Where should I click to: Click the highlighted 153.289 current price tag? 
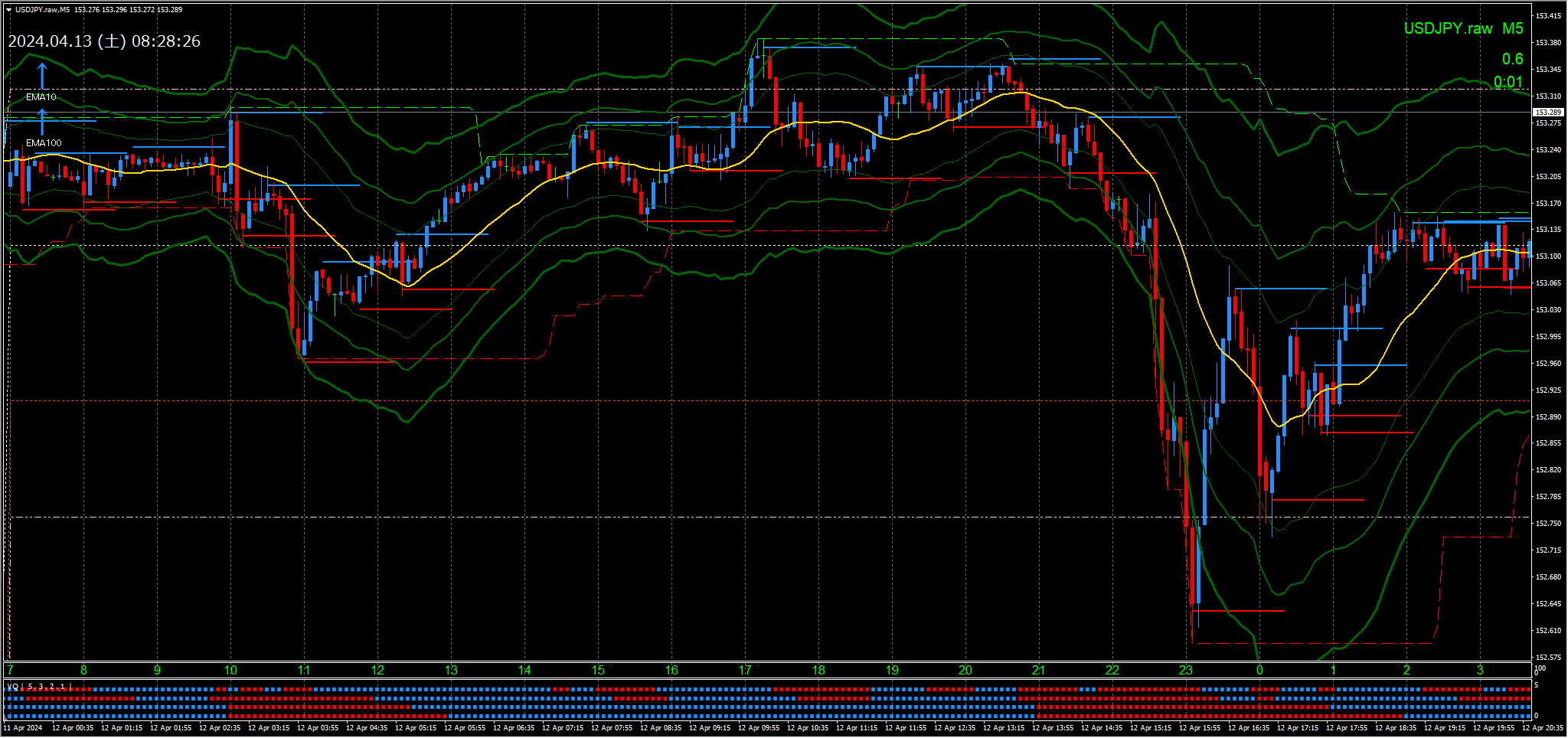(x=1547, y=113)
